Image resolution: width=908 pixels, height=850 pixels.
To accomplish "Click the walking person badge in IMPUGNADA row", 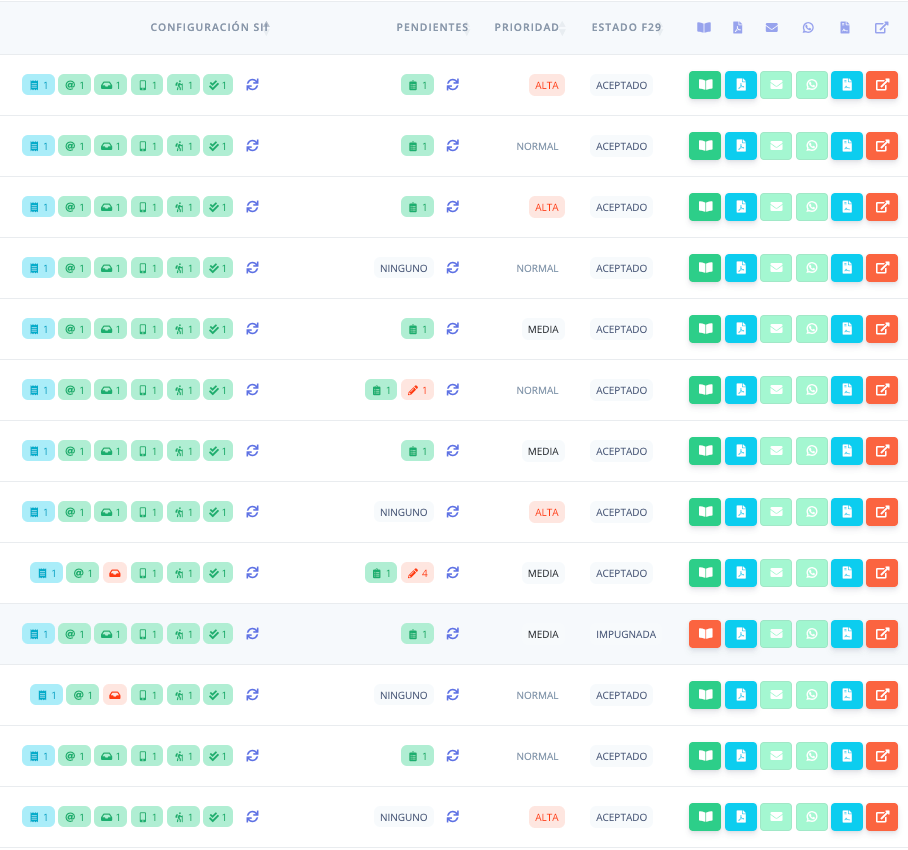I will coord(184,634).
